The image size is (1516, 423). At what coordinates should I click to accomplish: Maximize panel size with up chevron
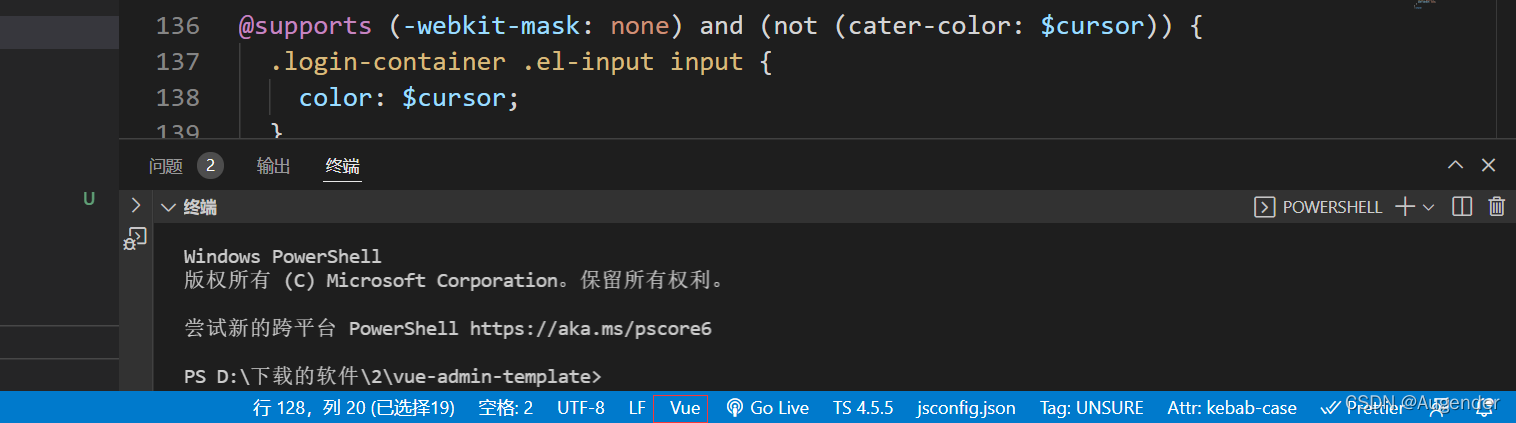click(x=1456, y=166)
